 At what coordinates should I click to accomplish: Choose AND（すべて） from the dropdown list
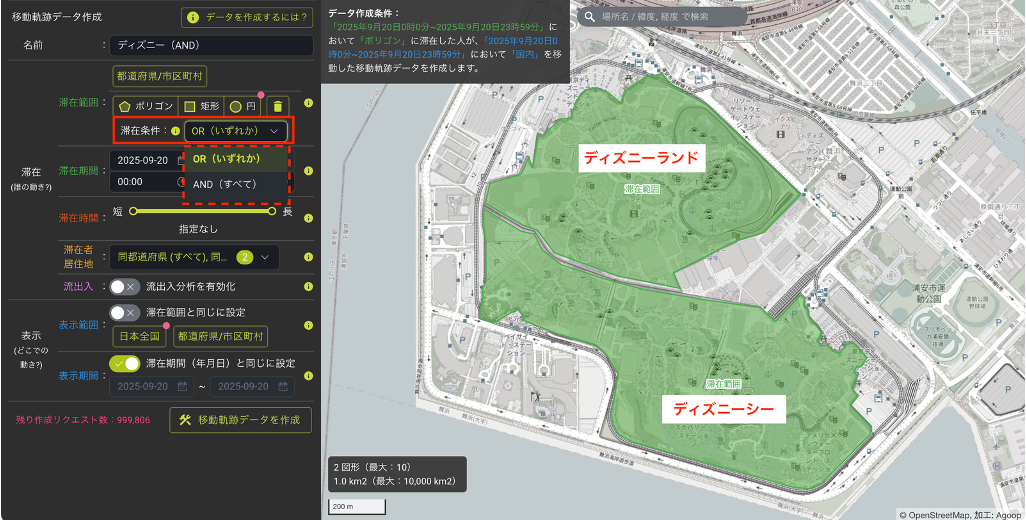pyautogui.click(x=224, y=184)
